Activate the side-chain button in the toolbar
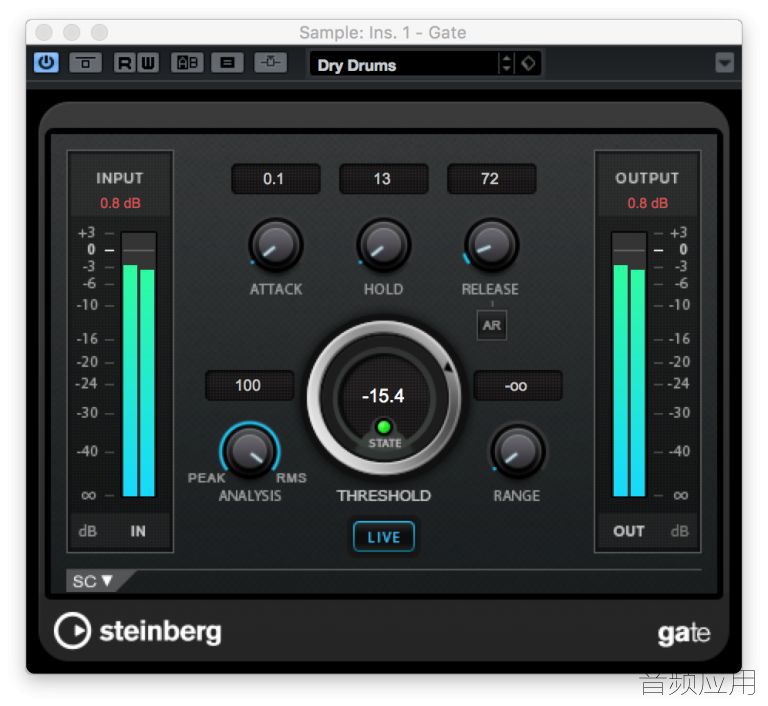Image resolution: width=768 pixels, height=706 pixels. click(x=270, y=63)
